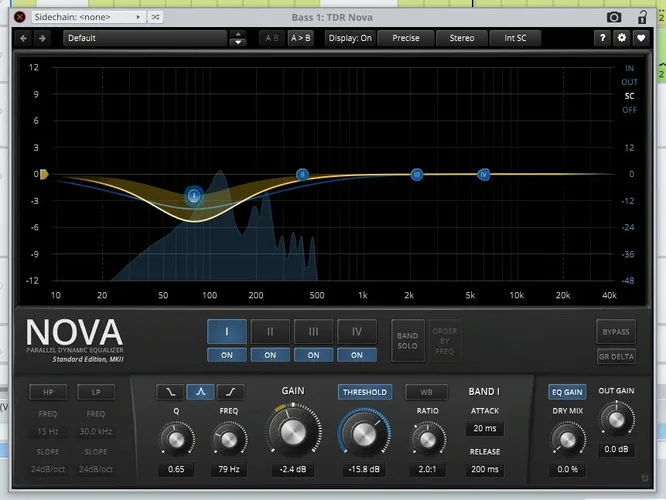
Task: Click the GR DELTA button
Action: [616, 356]
